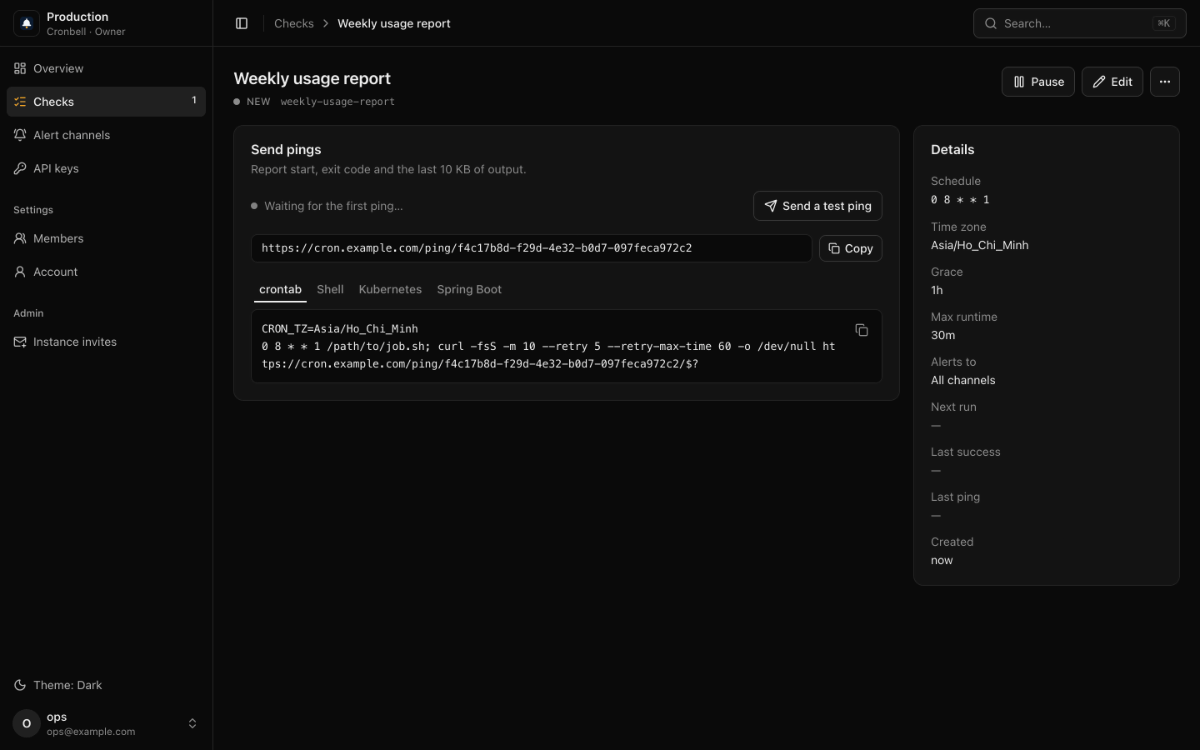Image resolution: width=1200 pixels, height=750 pixels.
Task: Click the Production workspace switcher
Action: 106,23
